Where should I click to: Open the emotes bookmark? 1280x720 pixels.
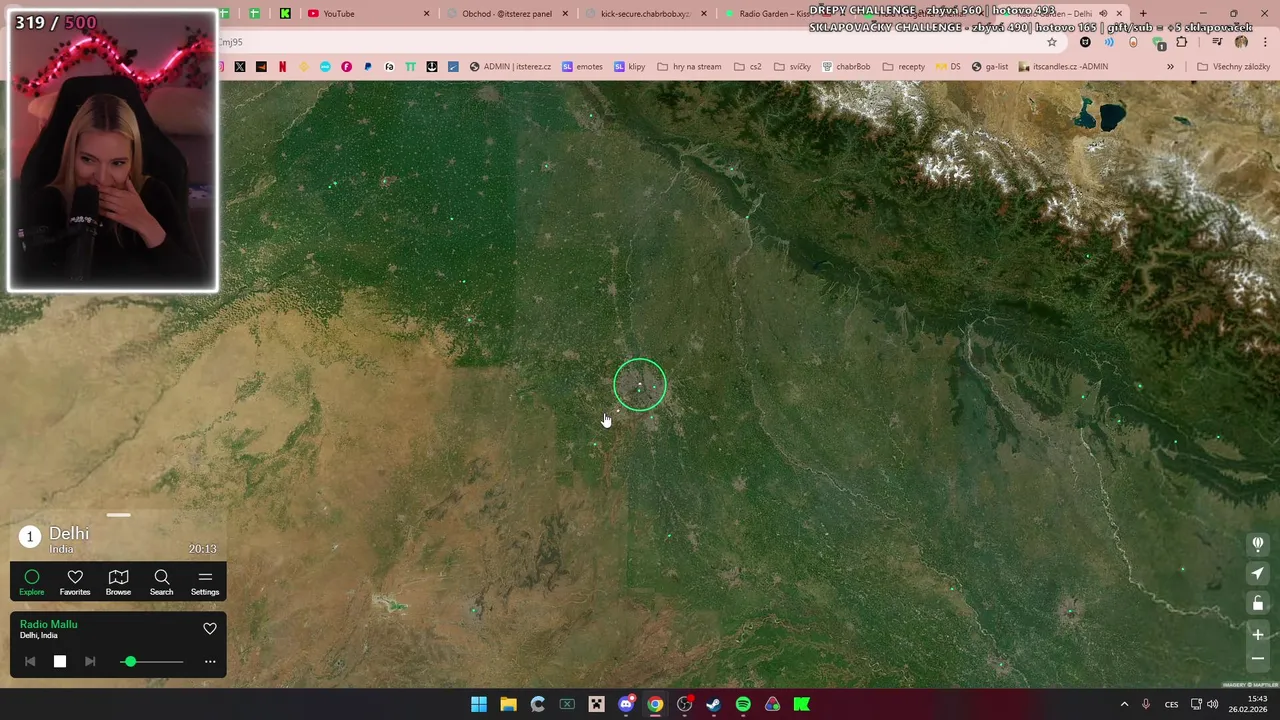pos(582,67)
